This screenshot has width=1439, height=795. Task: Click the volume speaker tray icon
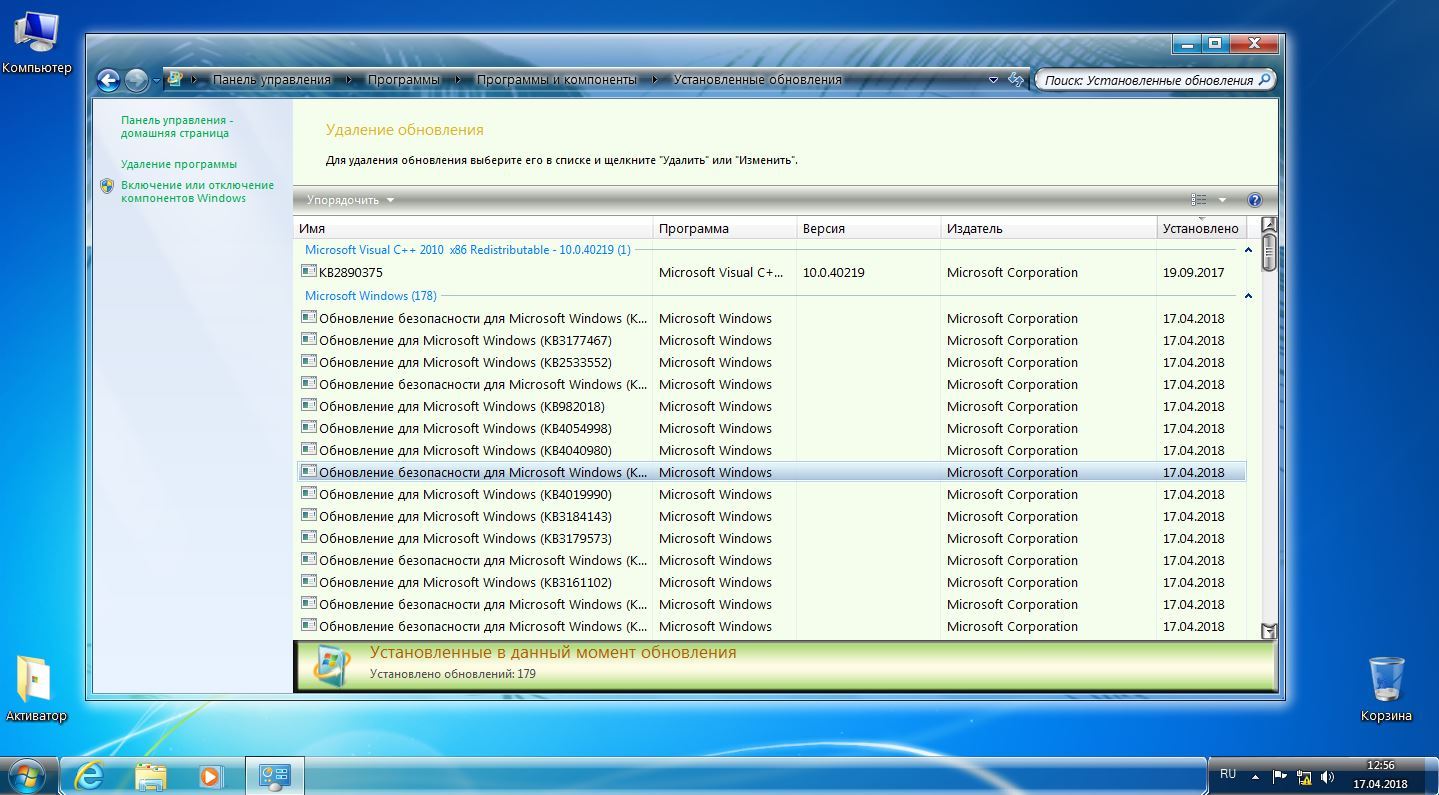1328,776
